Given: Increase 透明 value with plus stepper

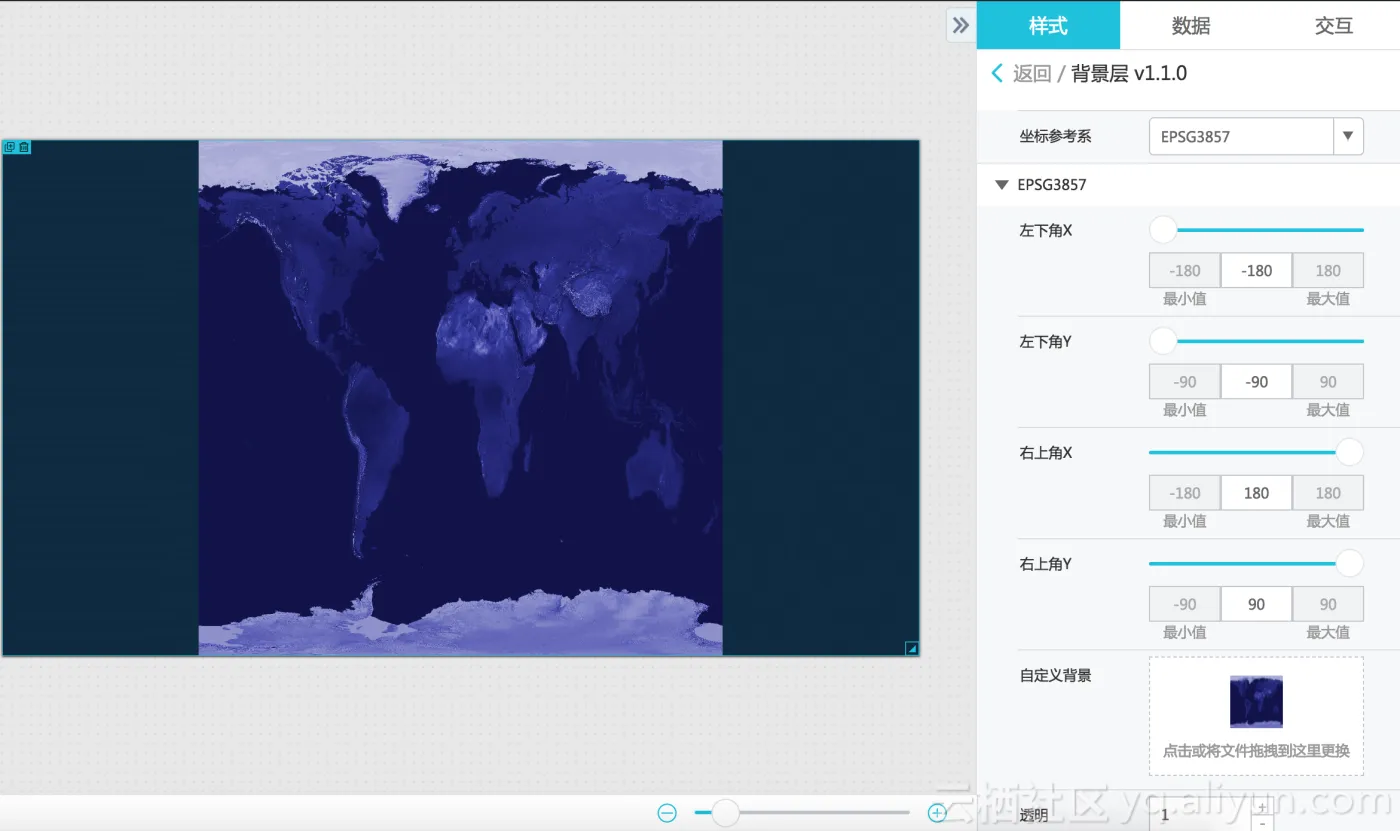Looking at the screenshot, I should pos(1262,807).
